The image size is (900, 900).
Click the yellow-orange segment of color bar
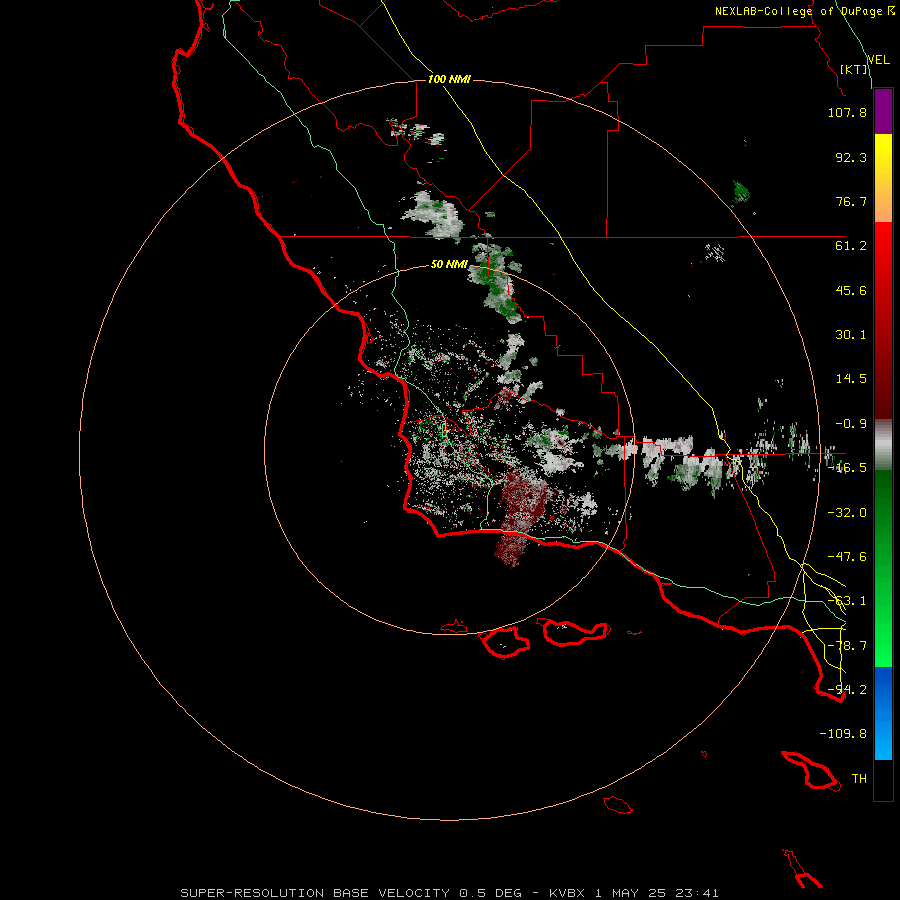click(883, 178)
